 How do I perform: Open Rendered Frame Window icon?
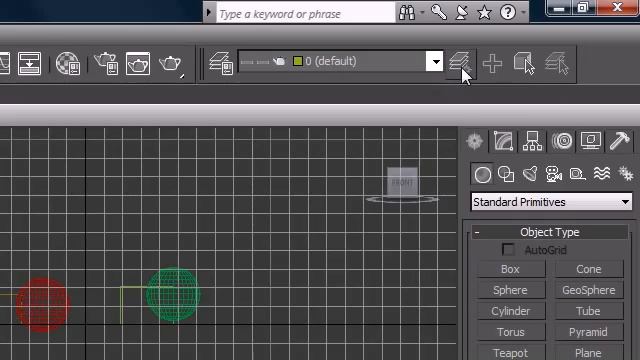pyautogui.click(x=138, y=63)
